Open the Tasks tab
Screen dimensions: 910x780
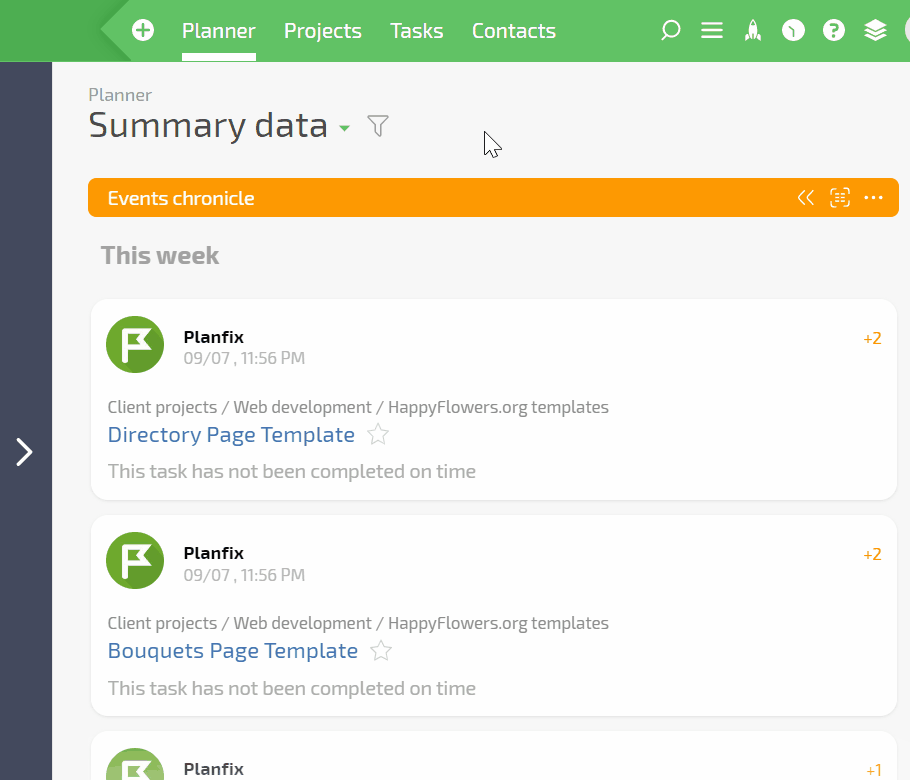point(416,31)
